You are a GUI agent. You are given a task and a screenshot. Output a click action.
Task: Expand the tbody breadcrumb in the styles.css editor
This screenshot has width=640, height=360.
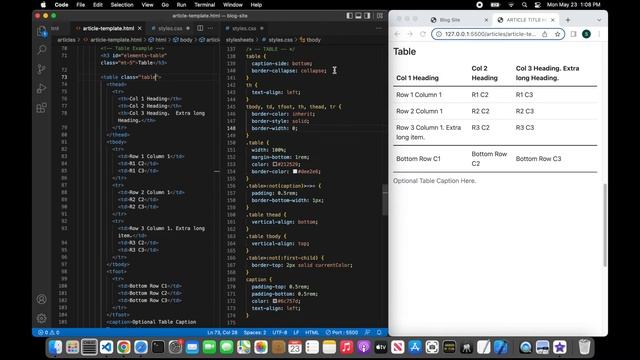pyautogui.click(x=310, y=40)
